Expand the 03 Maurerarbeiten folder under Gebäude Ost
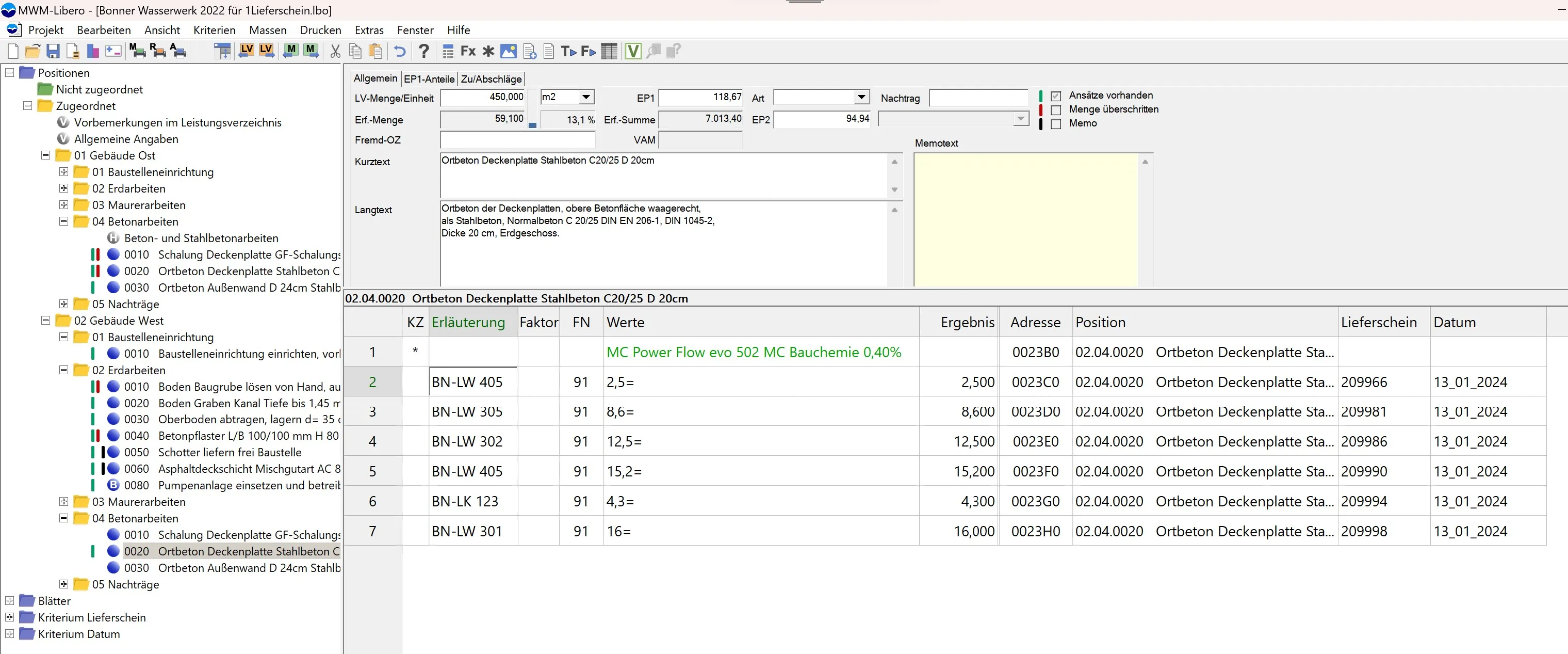This screenshot has height=654, width=1568. (x=63, y=204)
